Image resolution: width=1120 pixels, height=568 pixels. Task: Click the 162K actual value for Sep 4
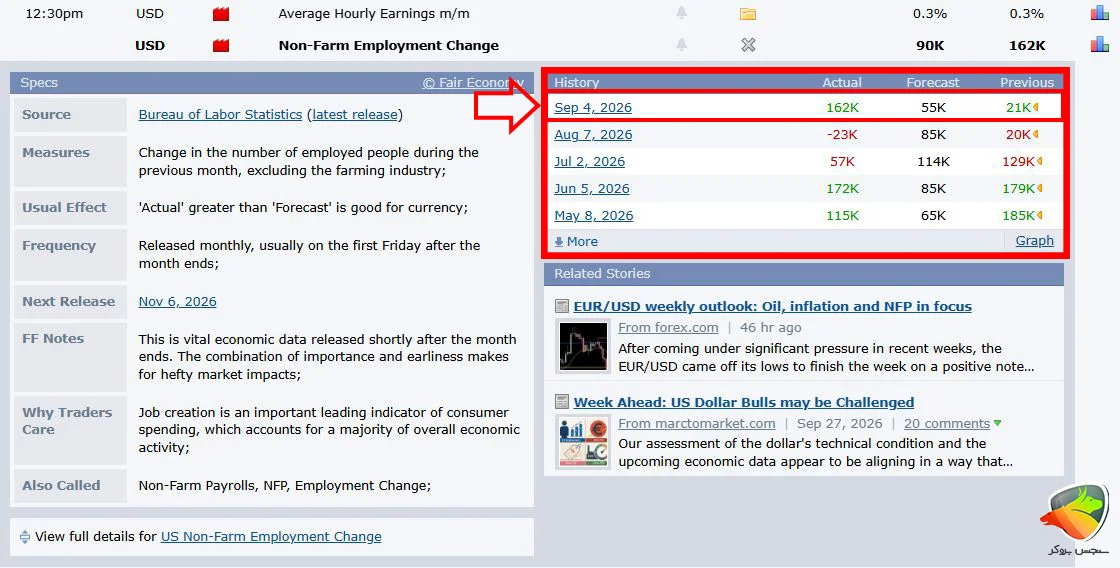pos(842,108)
